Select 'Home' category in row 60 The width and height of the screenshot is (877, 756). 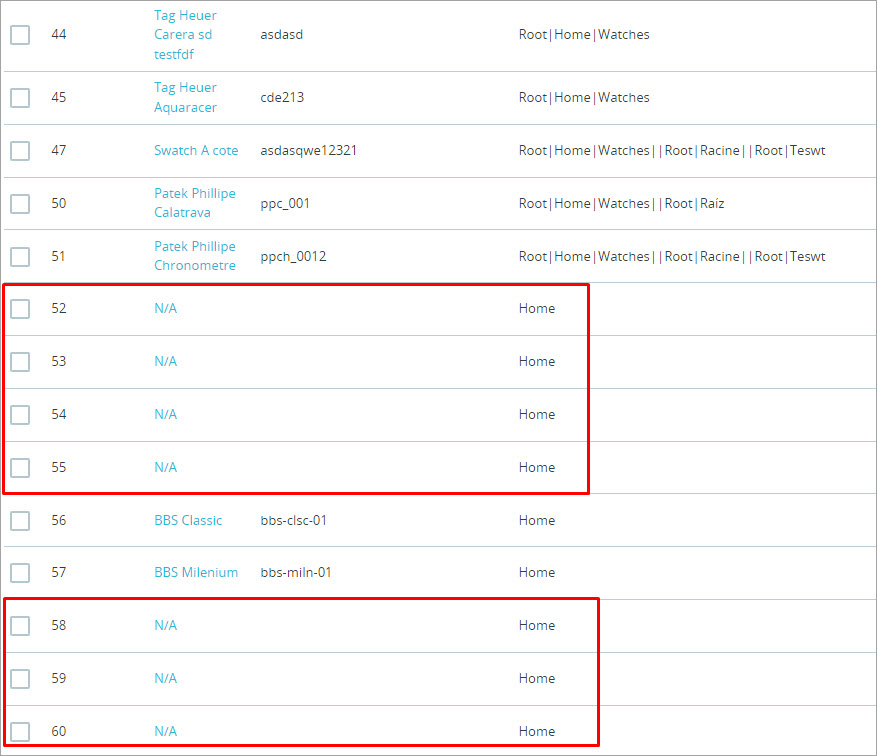536,731
